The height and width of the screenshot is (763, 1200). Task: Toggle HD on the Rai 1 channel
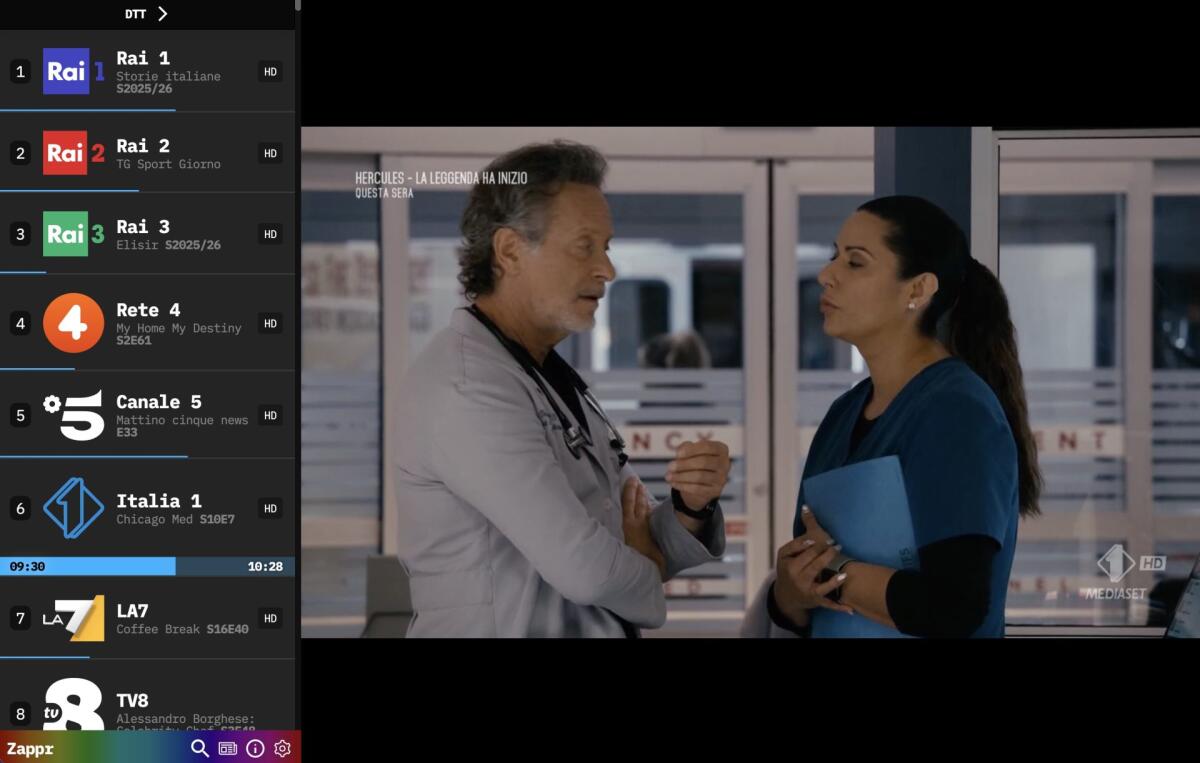269,70
